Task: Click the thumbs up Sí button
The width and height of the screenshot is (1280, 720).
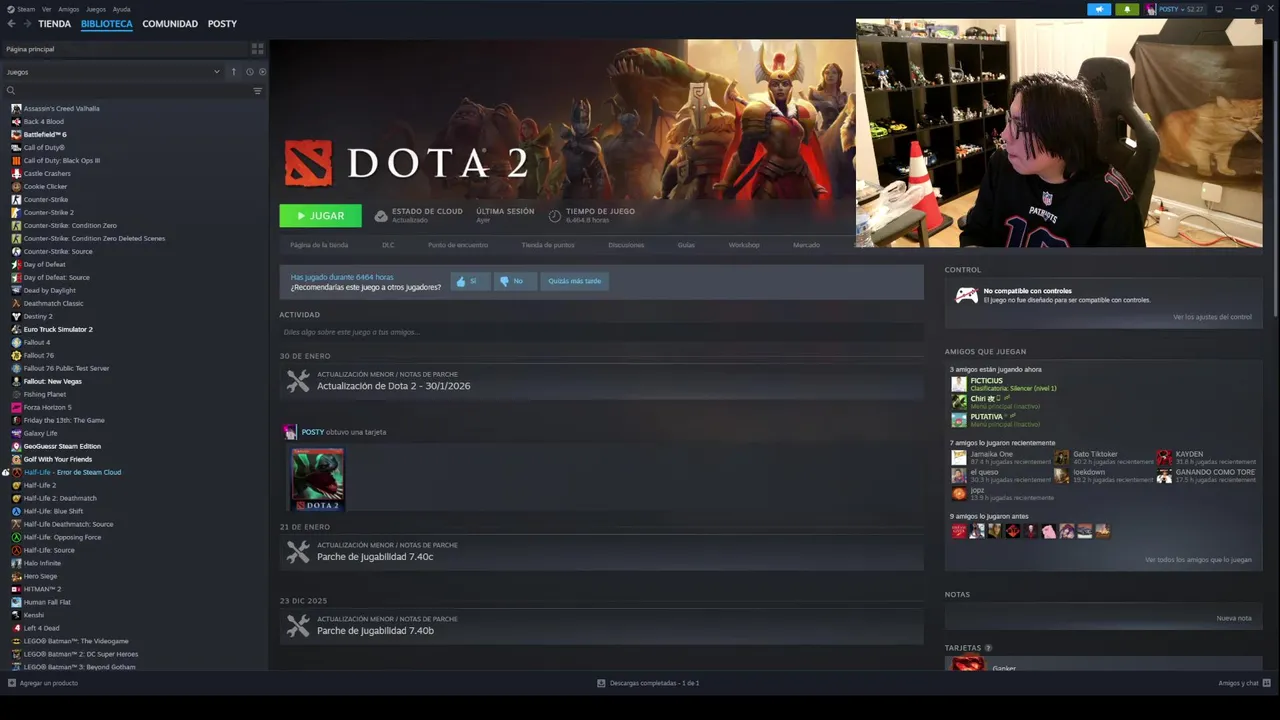Action: click(x=470, y=281)
